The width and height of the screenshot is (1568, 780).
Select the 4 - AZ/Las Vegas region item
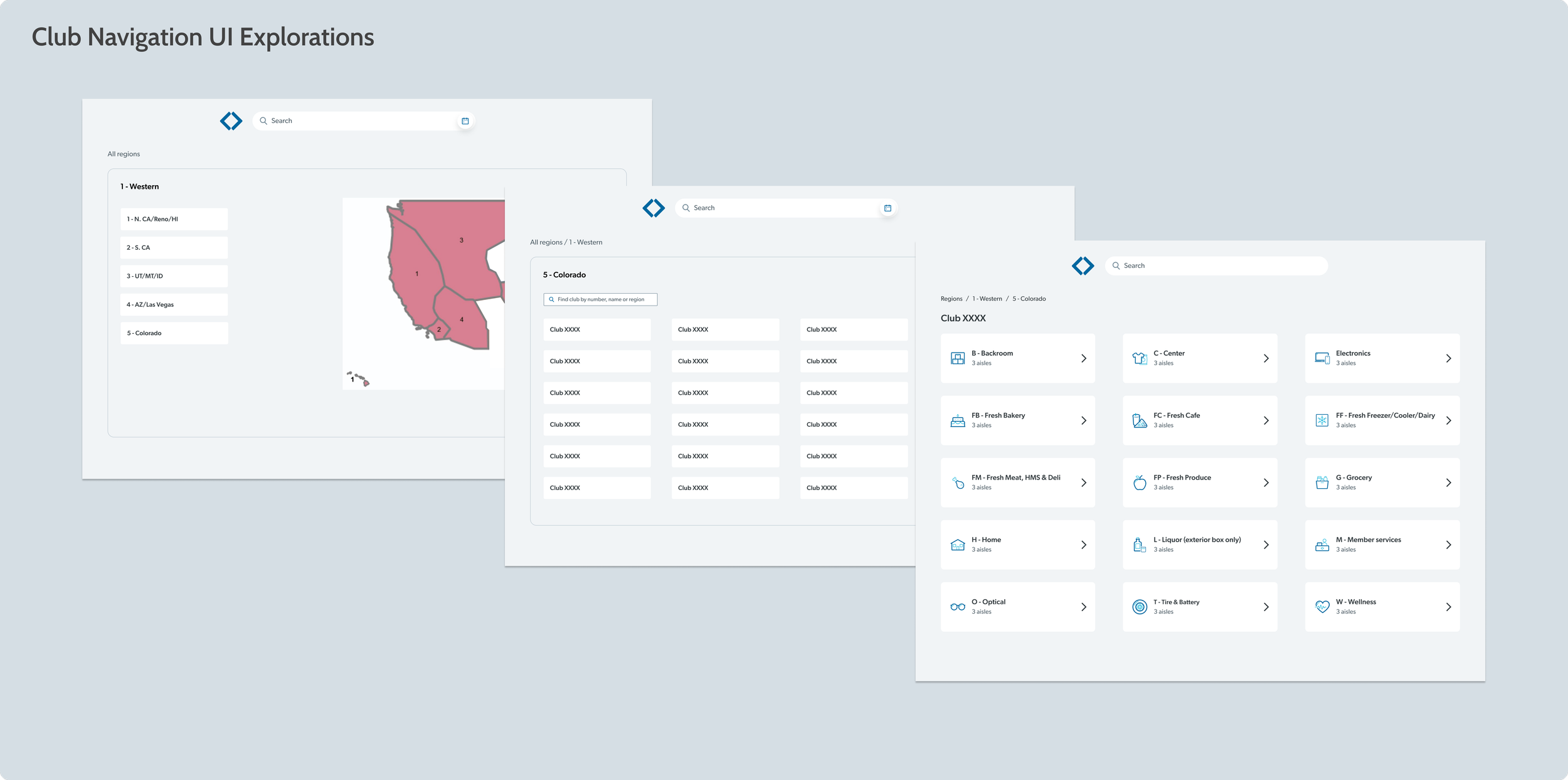pyautogui.click(x=174, y=304)
